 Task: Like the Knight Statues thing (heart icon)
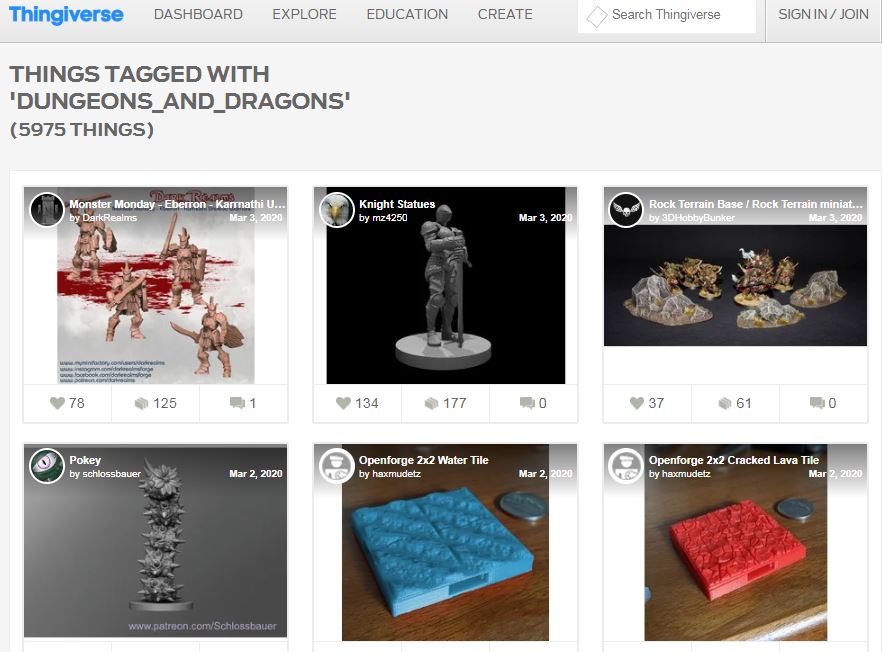tap(343, 403)
